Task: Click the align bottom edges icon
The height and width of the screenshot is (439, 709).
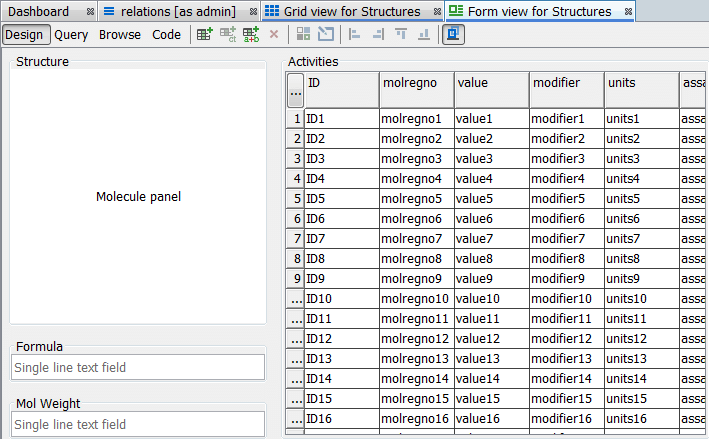Action: [x=423, y=34]
